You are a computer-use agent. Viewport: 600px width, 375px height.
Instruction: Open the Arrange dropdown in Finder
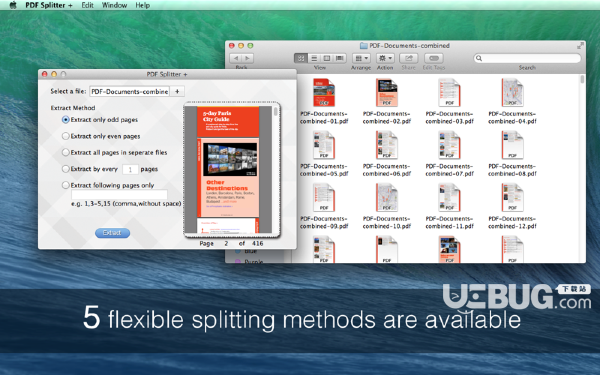361,58
